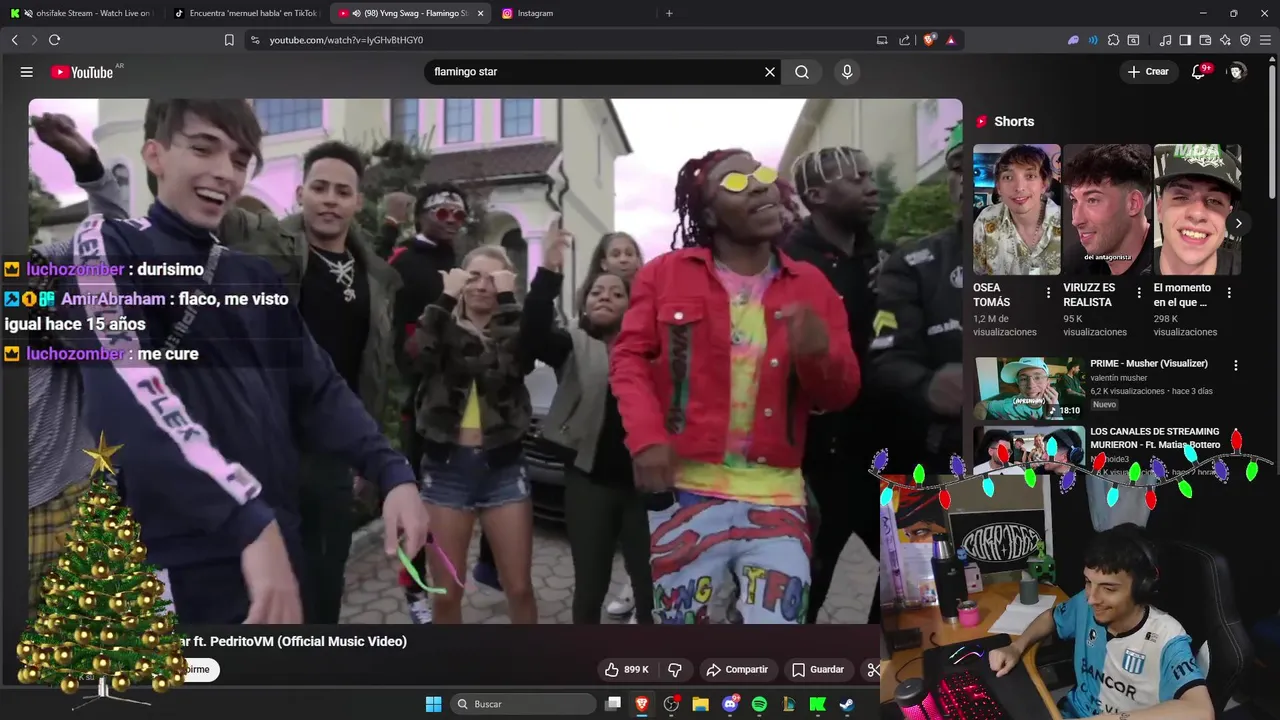This screenshot has height=720, width=1280.
Task: Switch to the TikTok 'memuel habla' tab
Action: click(245, 13)
